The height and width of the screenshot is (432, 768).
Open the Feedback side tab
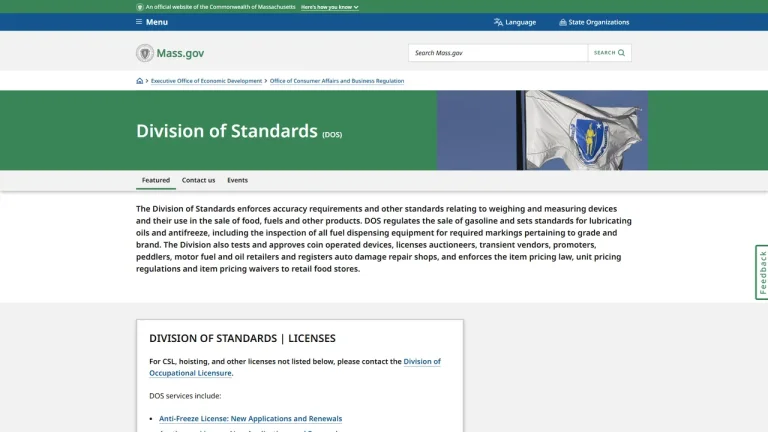coord(762,272)
